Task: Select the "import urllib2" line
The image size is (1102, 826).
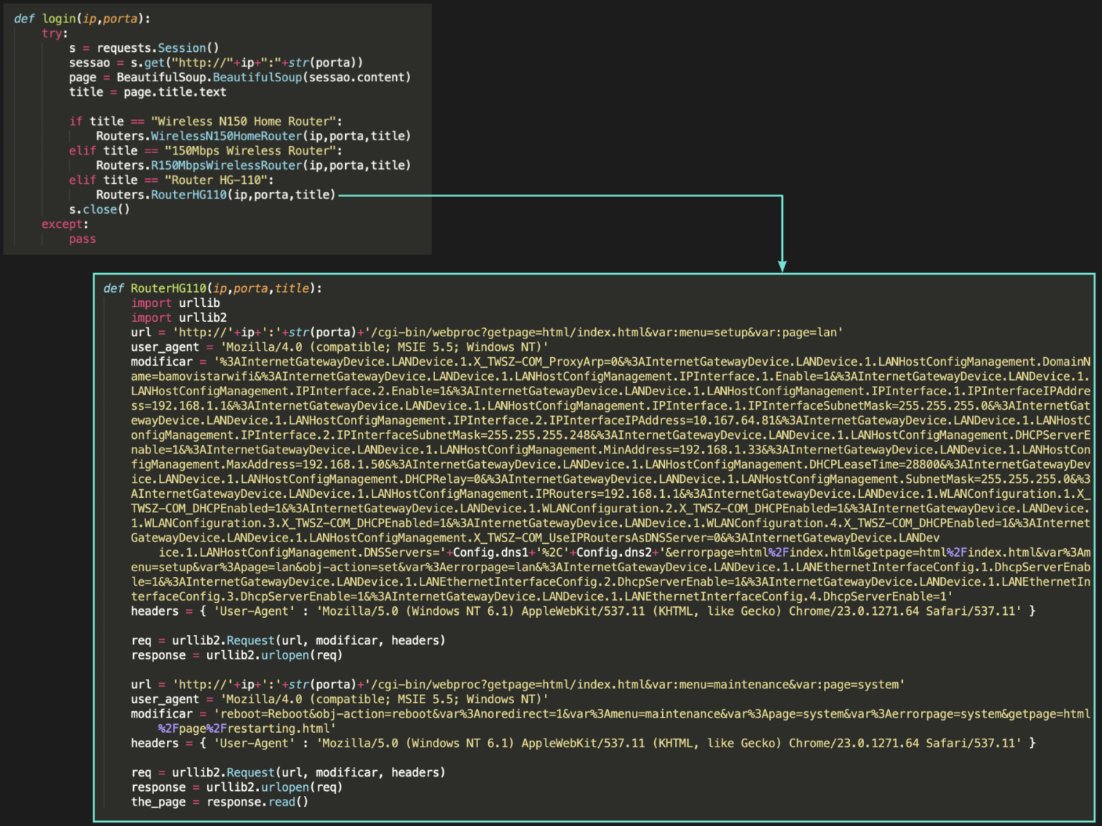Action: tap(179, 318)
